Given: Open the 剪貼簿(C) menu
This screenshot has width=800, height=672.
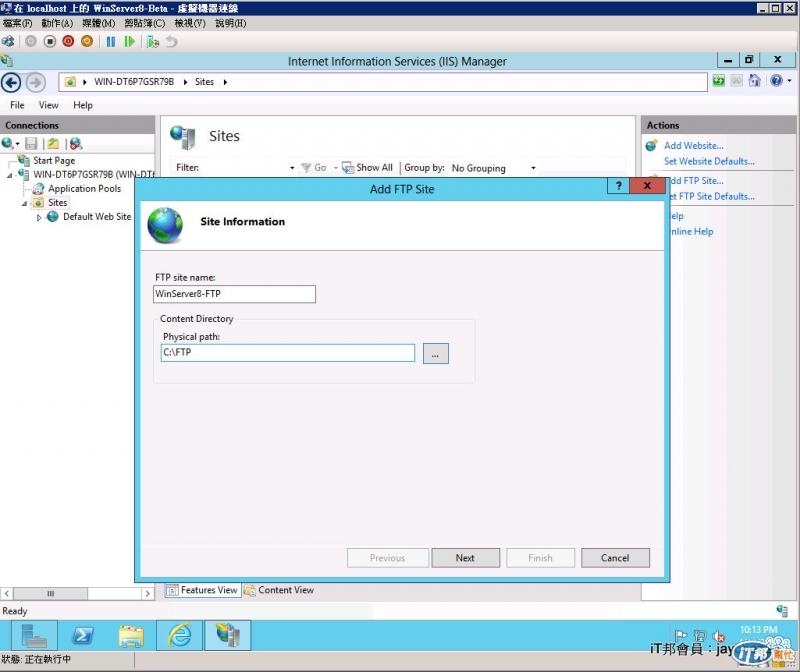Looking at the screenshot, I should [x=145, y=23].
